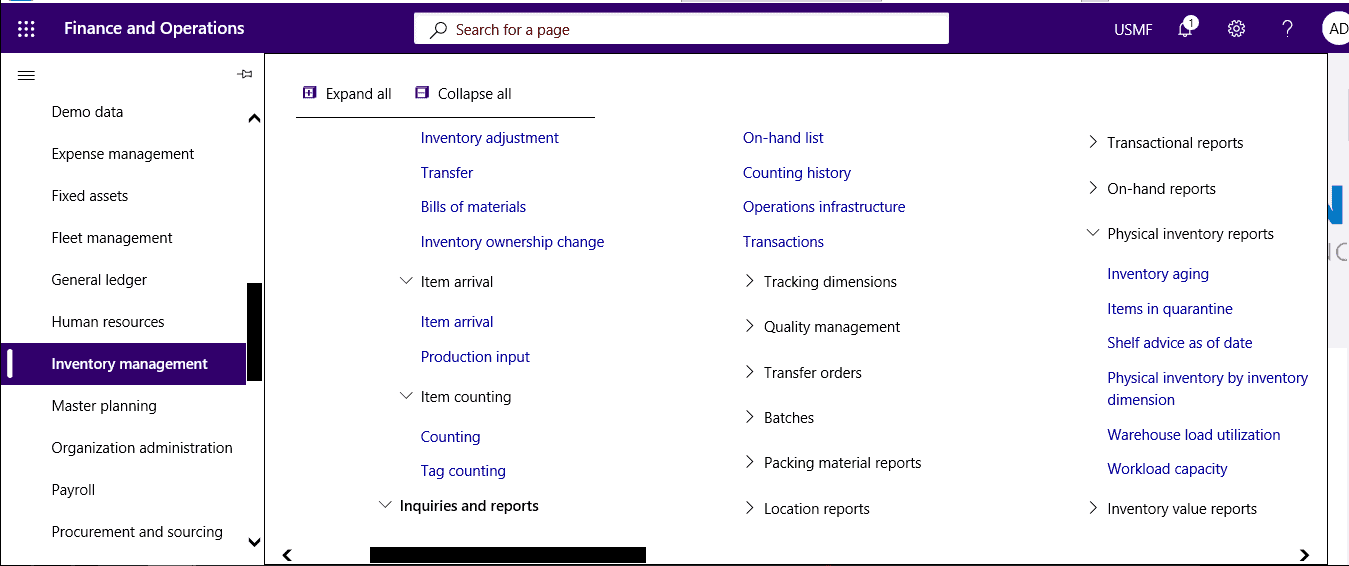Open the app launcher waffle icon

click(x=26, y=29)
